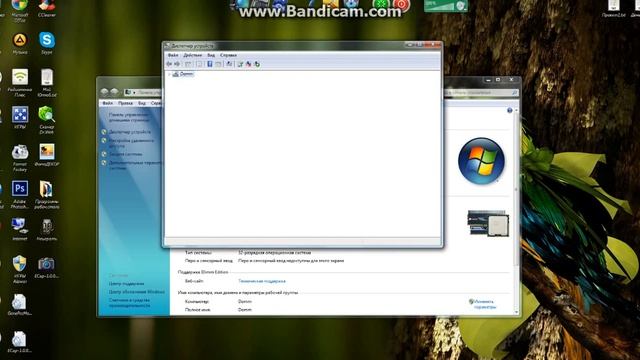Click the System window back navigation button
Viewport: 640px width, 360px height.
click(104, 92)
